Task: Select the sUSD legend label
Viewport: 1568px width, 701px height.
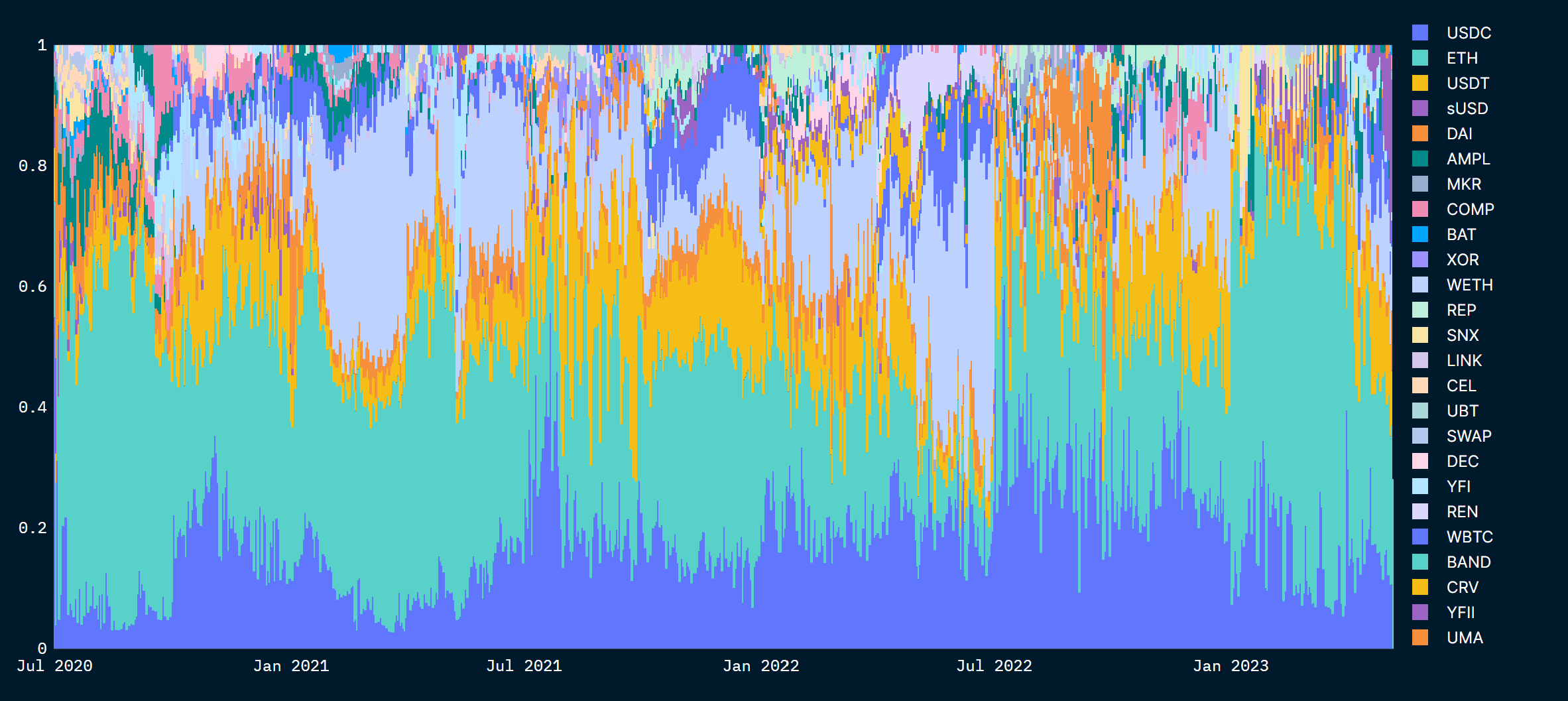Action: pos(1467,109)
